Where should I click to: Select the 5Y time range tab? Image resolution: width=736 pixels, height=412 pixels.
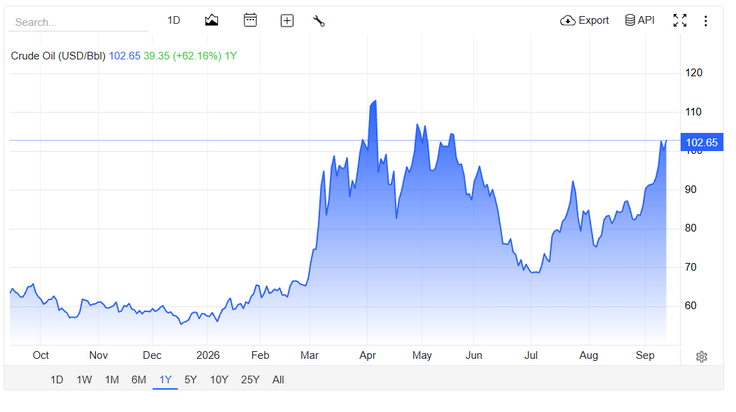pos(191,380)
